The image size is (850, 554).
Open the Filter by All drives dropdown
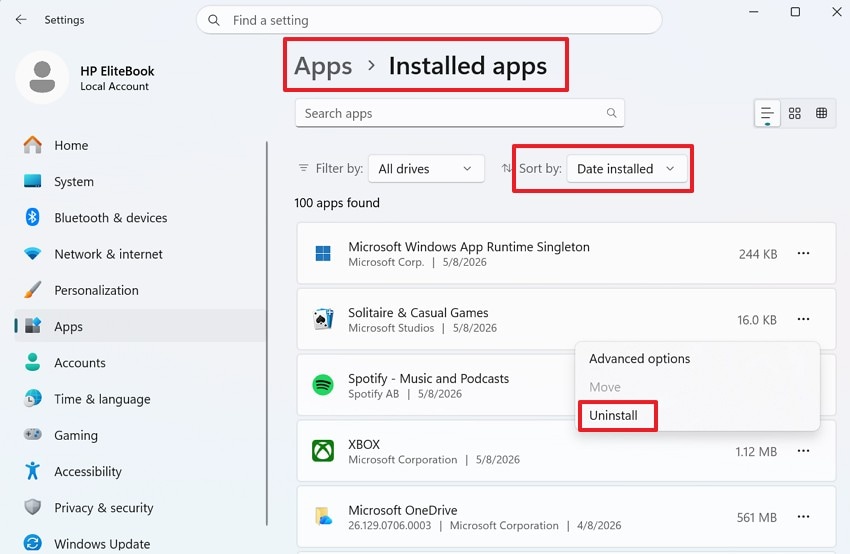point(426,169)
